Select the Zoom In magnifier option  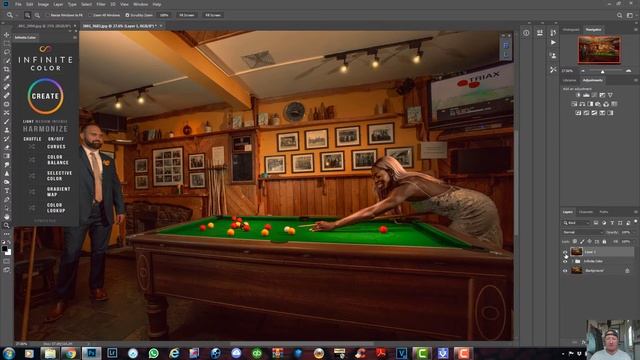point(27,15)
